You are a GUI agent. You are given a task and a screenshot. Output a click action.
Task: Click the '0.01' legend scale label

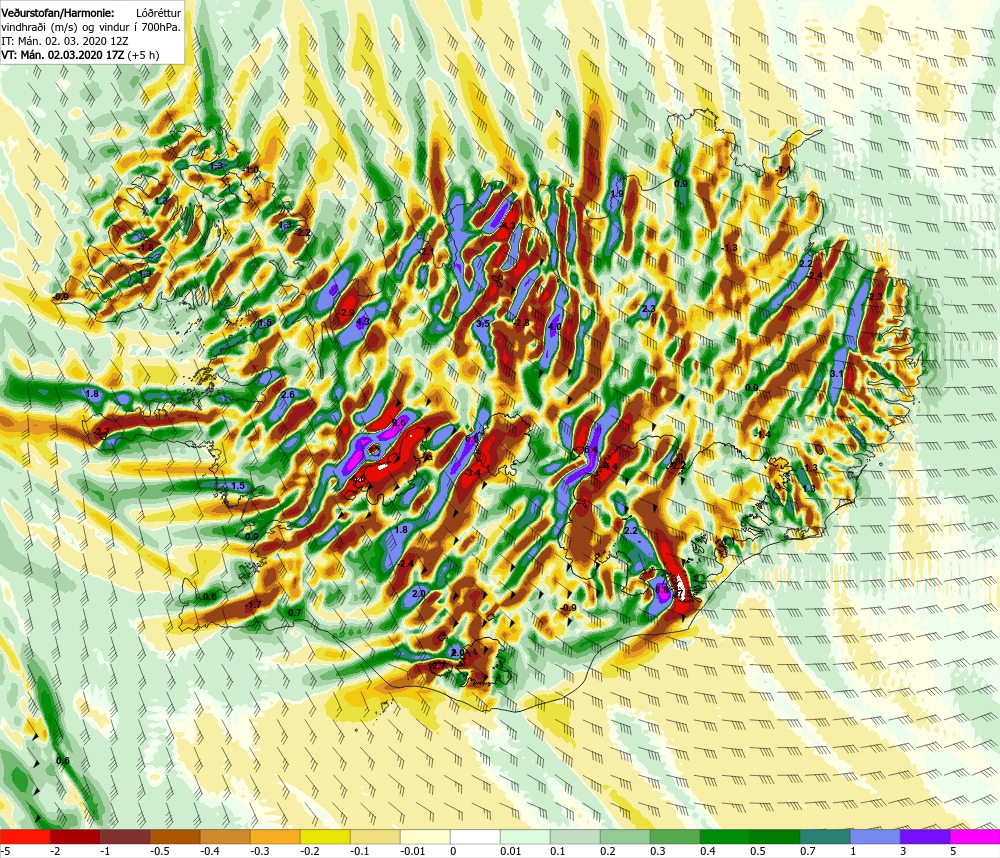coord(511,851)
